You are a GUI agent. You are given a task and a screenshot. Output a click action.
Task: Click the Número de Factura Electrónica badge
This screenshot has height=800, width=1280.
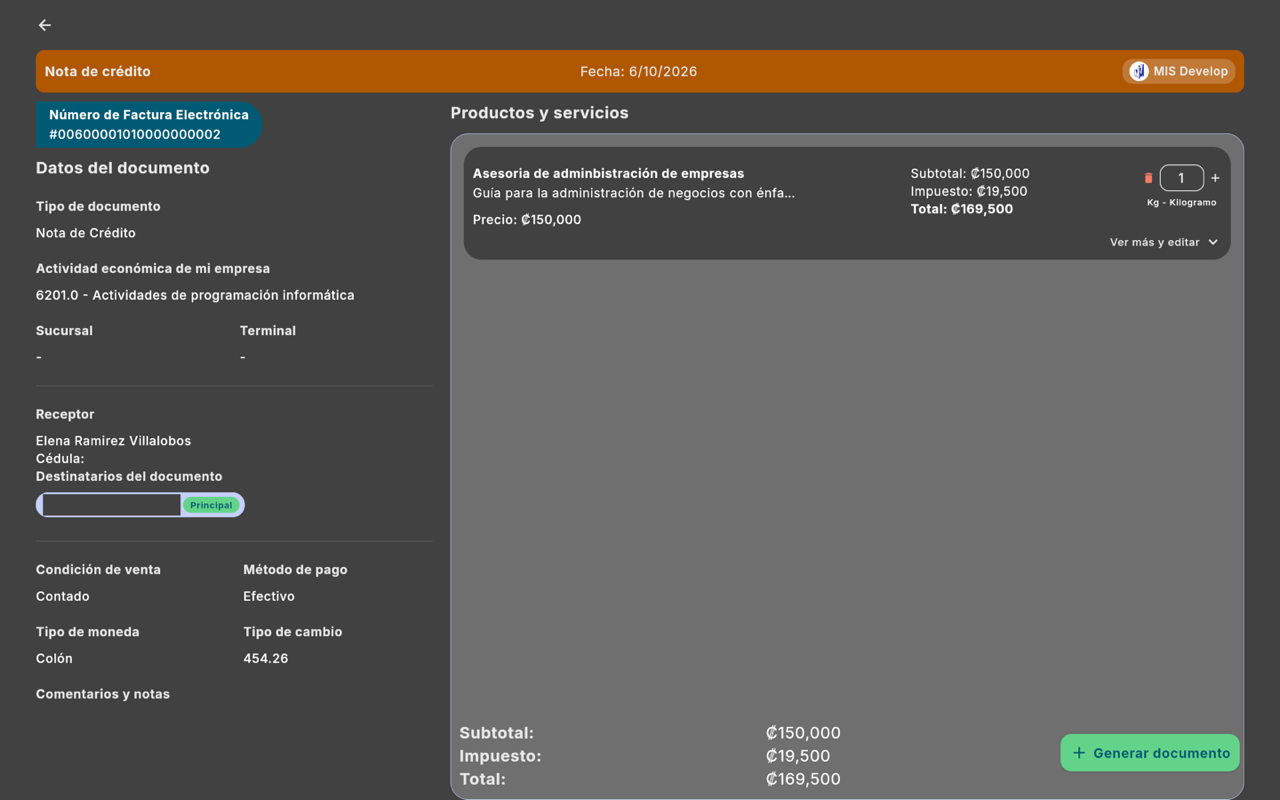pos(149,124)
